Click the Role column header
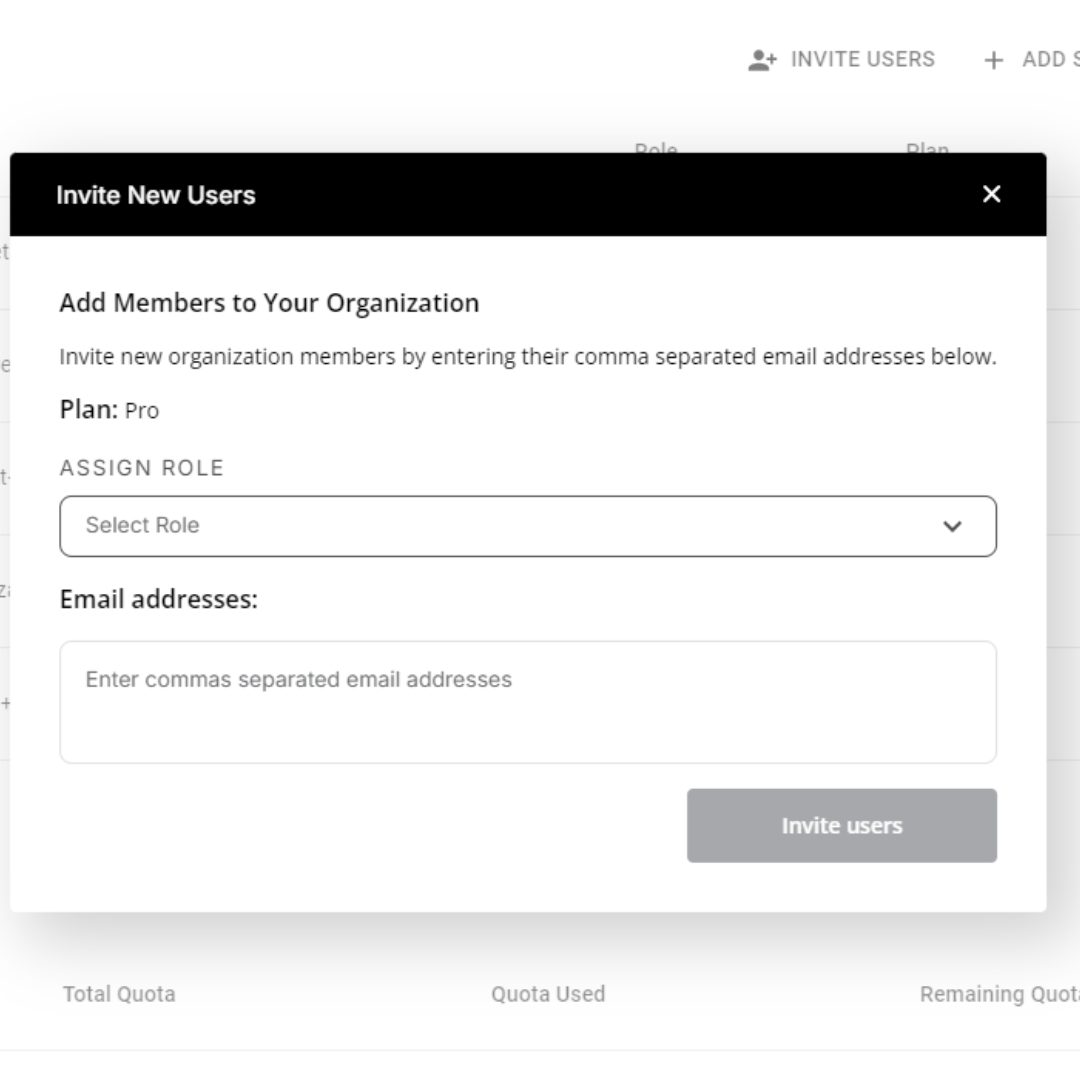Image resolution: width=1080 pixels, height=1080 pixels. tap(656, 150)
